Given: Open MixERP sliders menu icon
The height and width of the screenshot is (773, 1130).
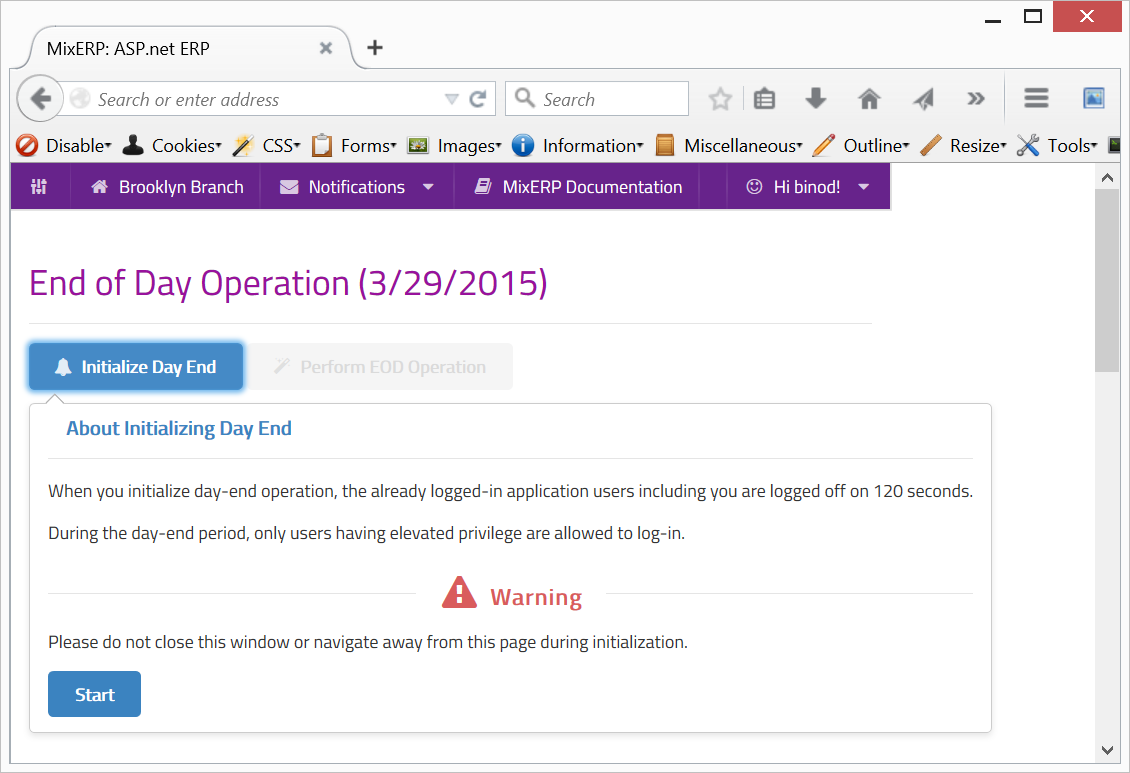Looking at the screenshot, I should [39, 187].
